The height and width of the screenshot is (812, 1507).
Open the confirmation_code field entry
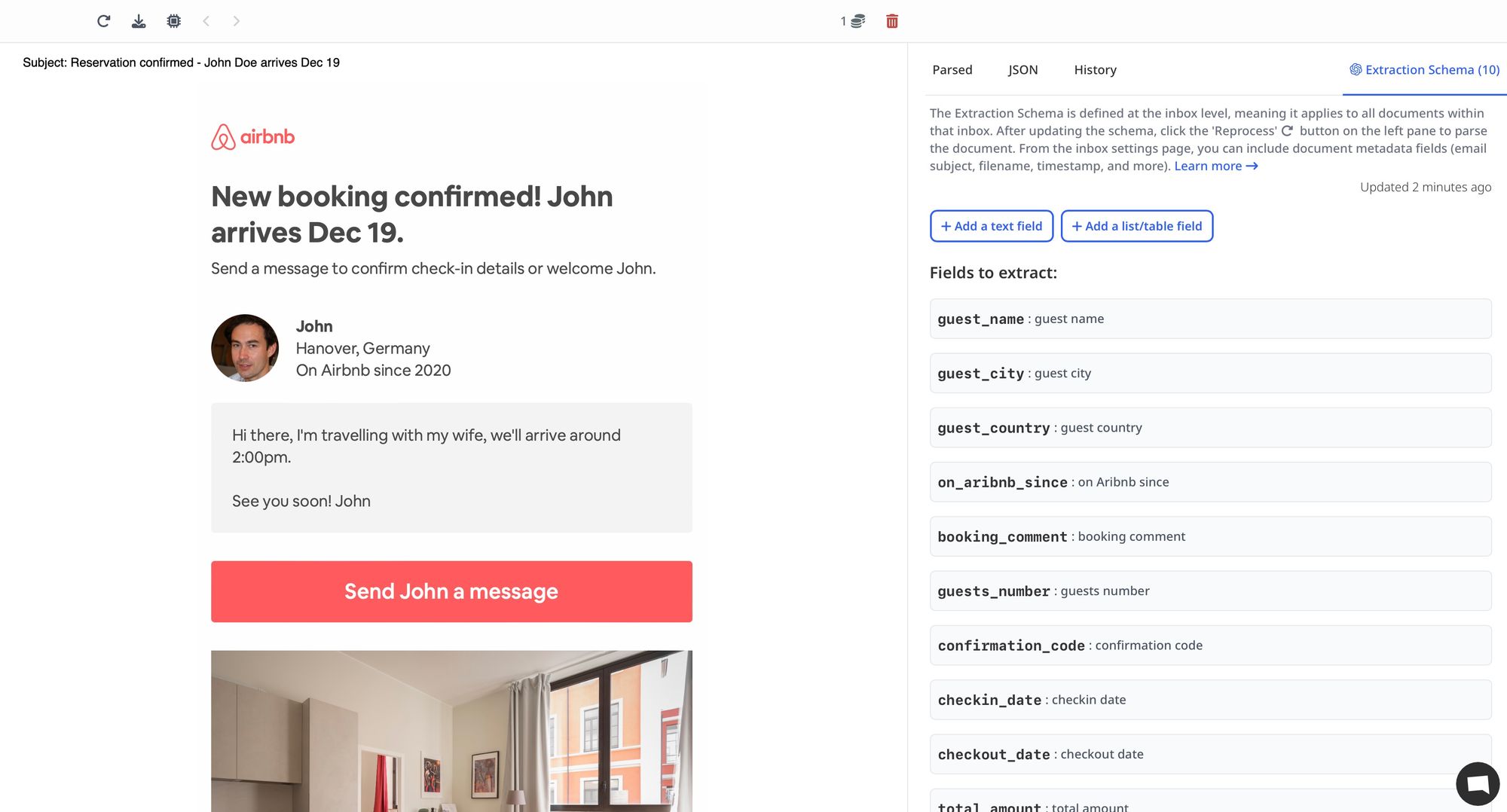click(x=1210, y=646)
